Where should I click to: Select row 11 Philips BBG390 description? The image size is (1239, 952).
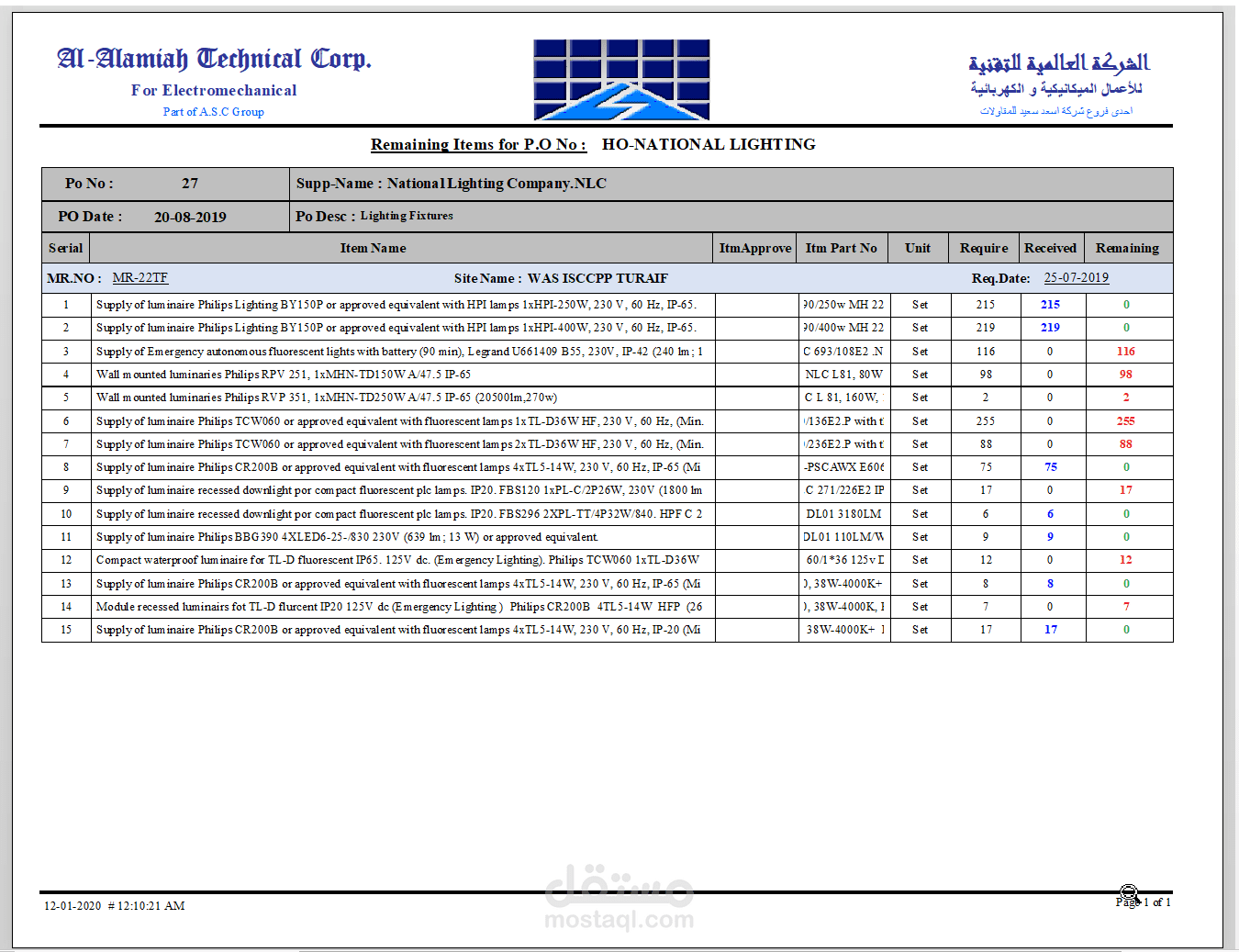coord(347,537)
